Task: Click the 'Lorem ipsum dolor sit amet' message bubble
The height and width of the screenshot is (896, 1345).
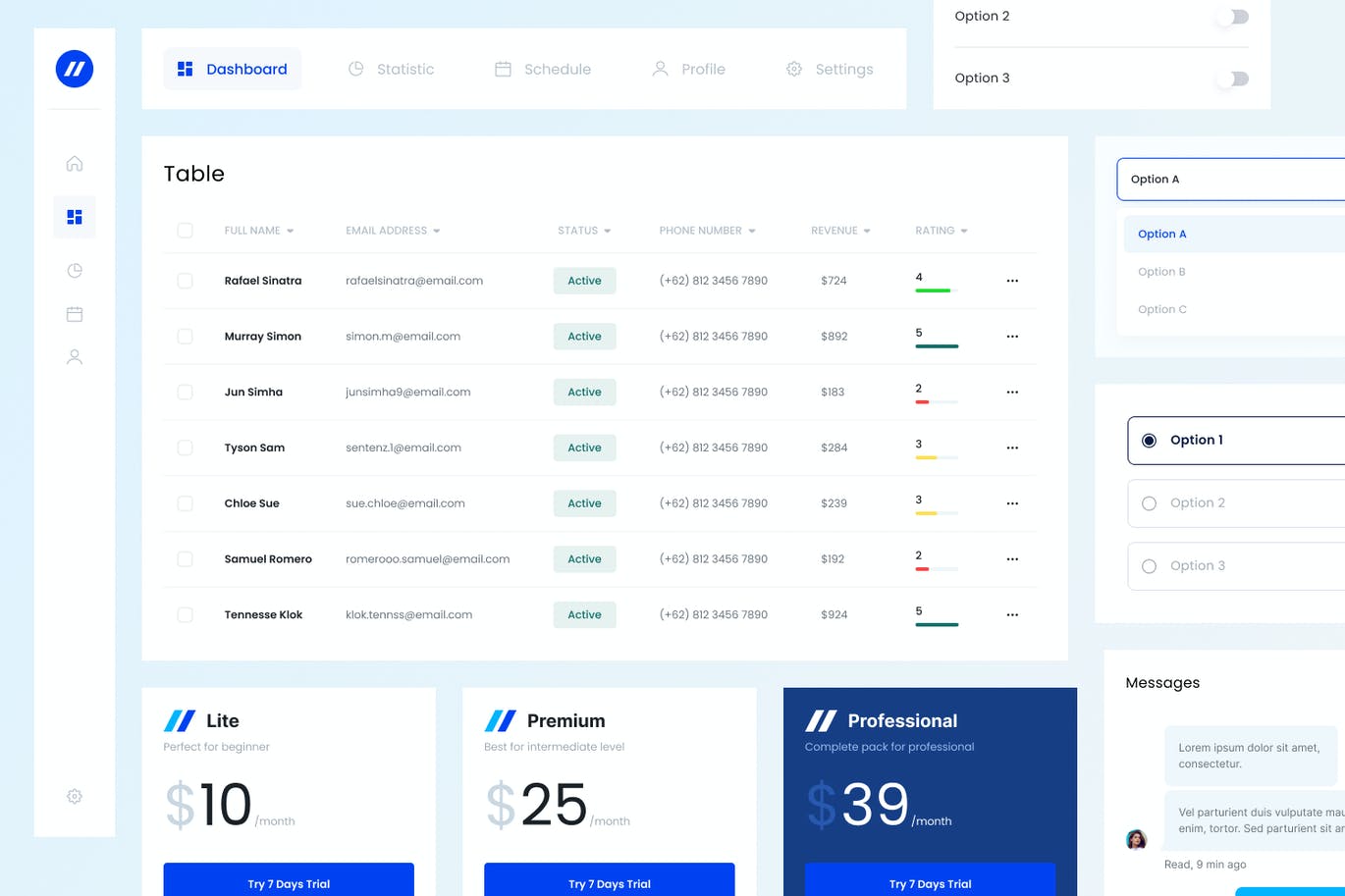Action: coord(1251,756)
